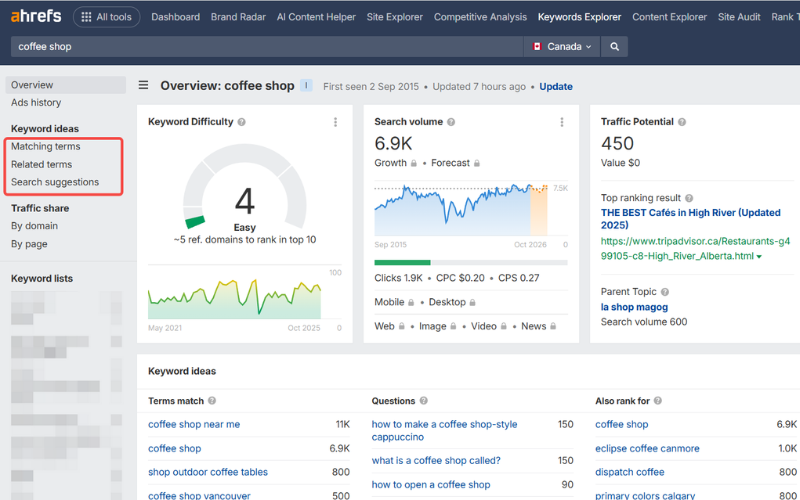Image resolution: width=800 pixels, height=500 pixels.
Task: Click the info badge beside overview title
Action: pyautogui.click(x=306, y=86)
